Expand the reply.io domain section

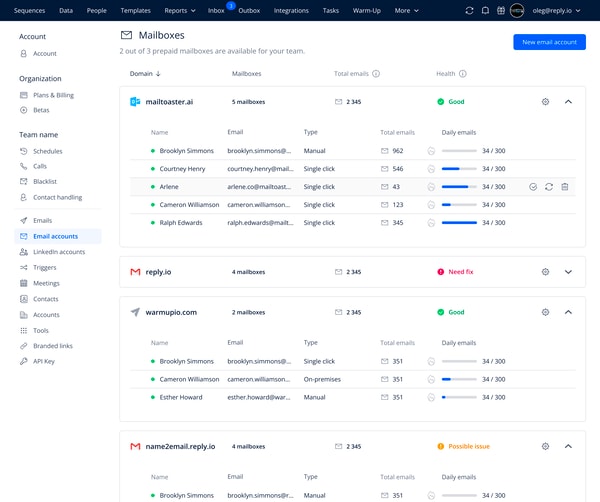568,272
